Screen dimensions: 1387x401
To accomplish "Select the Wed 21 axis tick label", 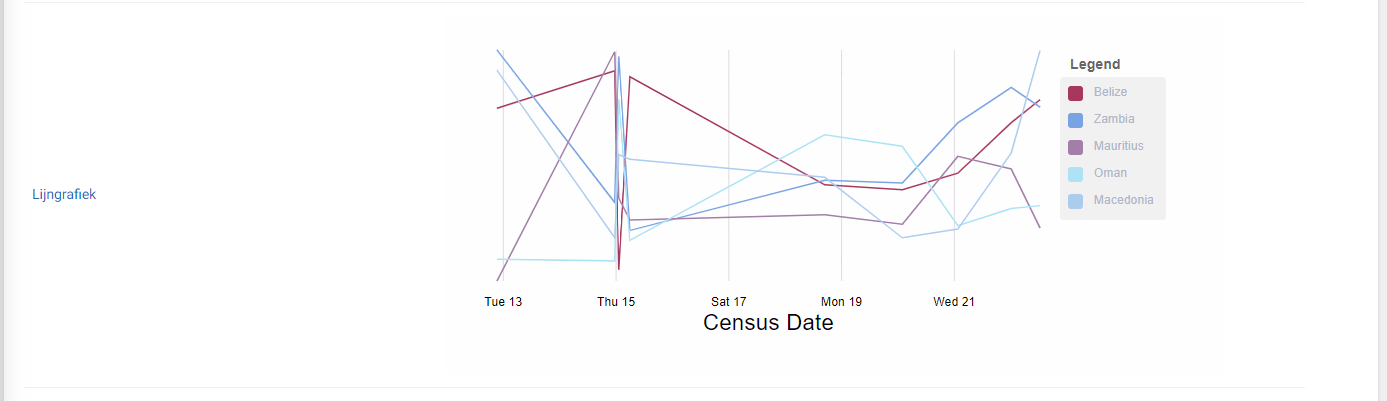I will (x=954, y=302).
